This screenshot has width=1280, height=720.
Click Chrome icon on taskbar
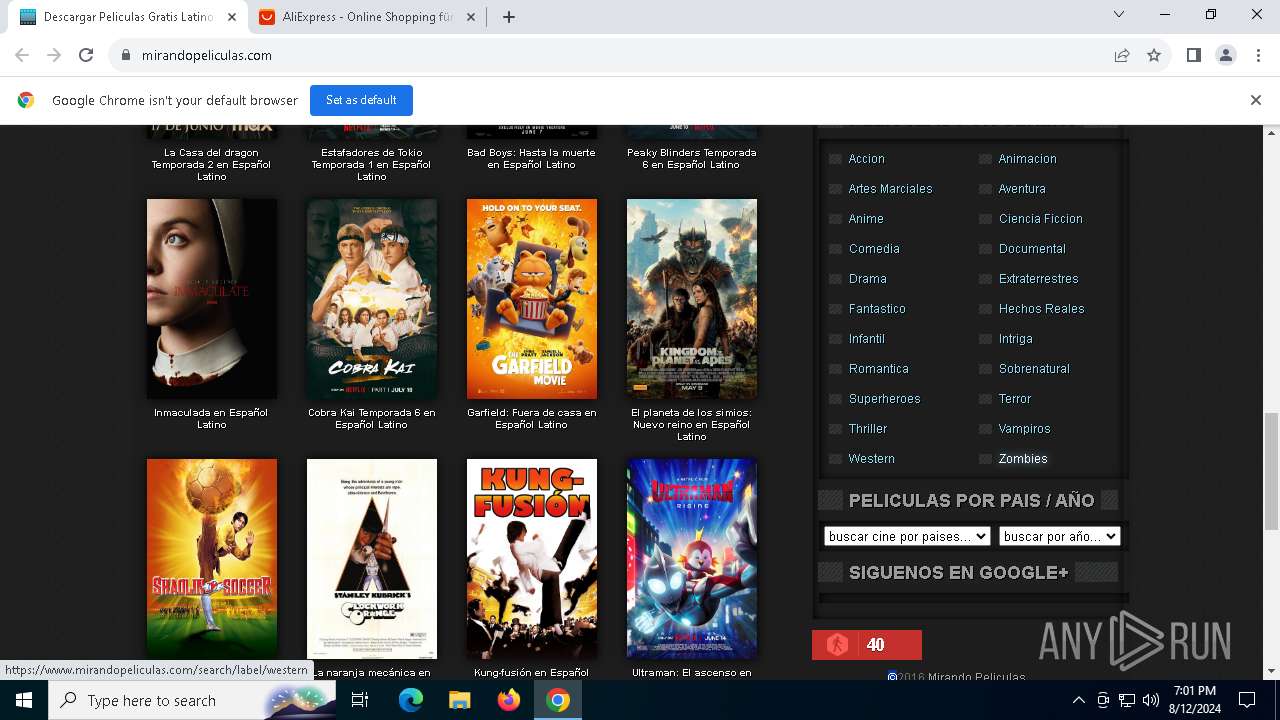558,700
